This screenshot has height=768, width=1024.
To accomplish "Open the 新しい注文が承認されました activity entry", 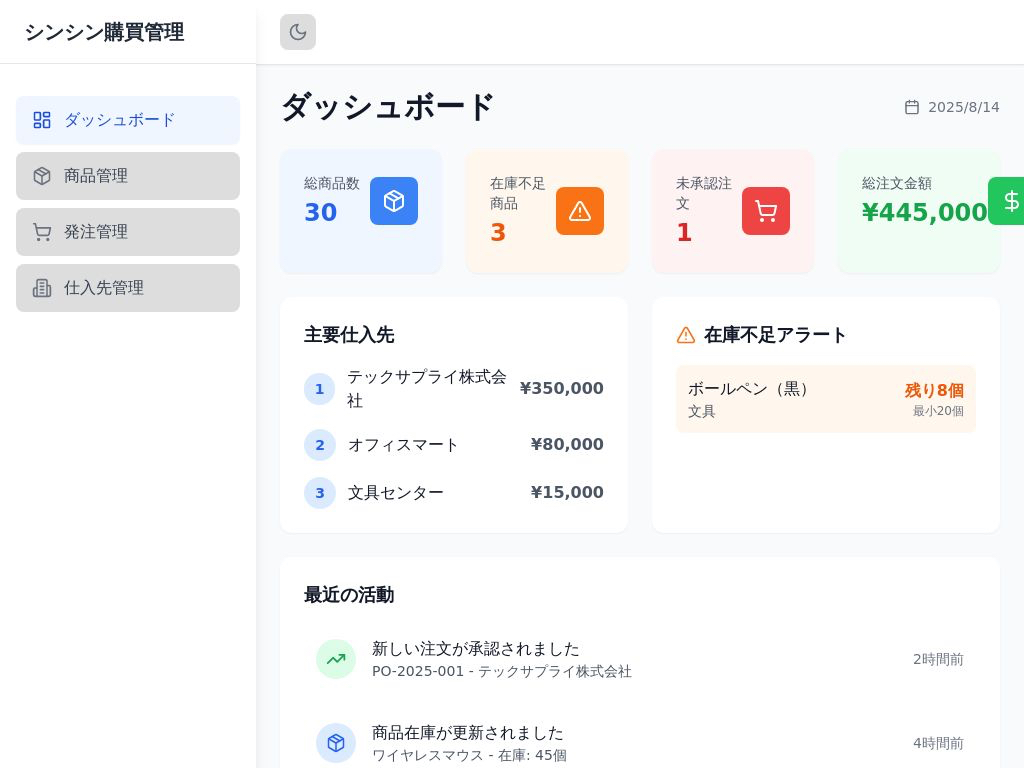I will click(x=476, y=649).
